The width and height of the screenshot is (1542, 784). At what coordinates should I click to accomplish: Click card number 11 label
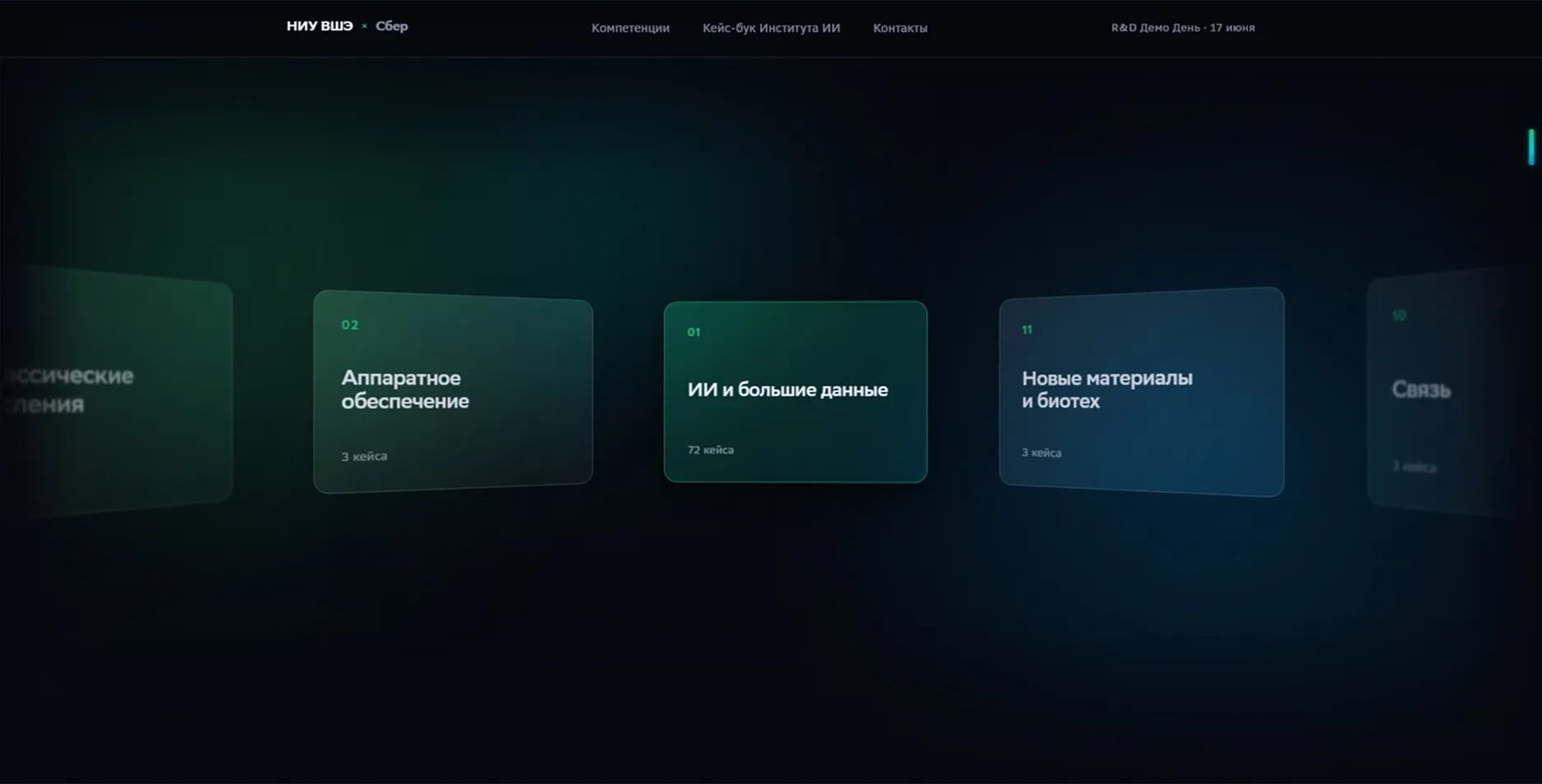(1026, 329)
